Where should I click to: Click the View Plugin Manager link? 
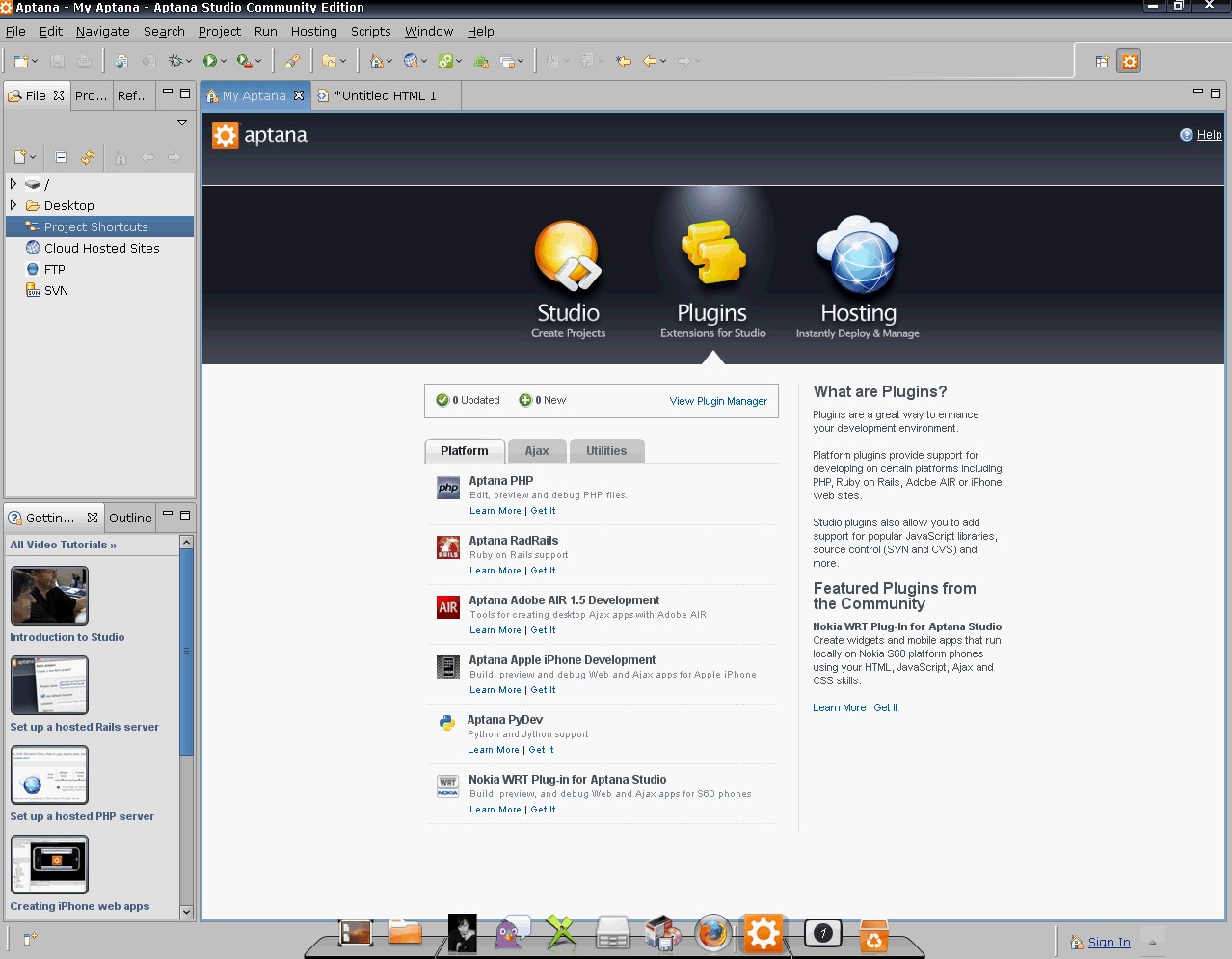tap(718, 401)
